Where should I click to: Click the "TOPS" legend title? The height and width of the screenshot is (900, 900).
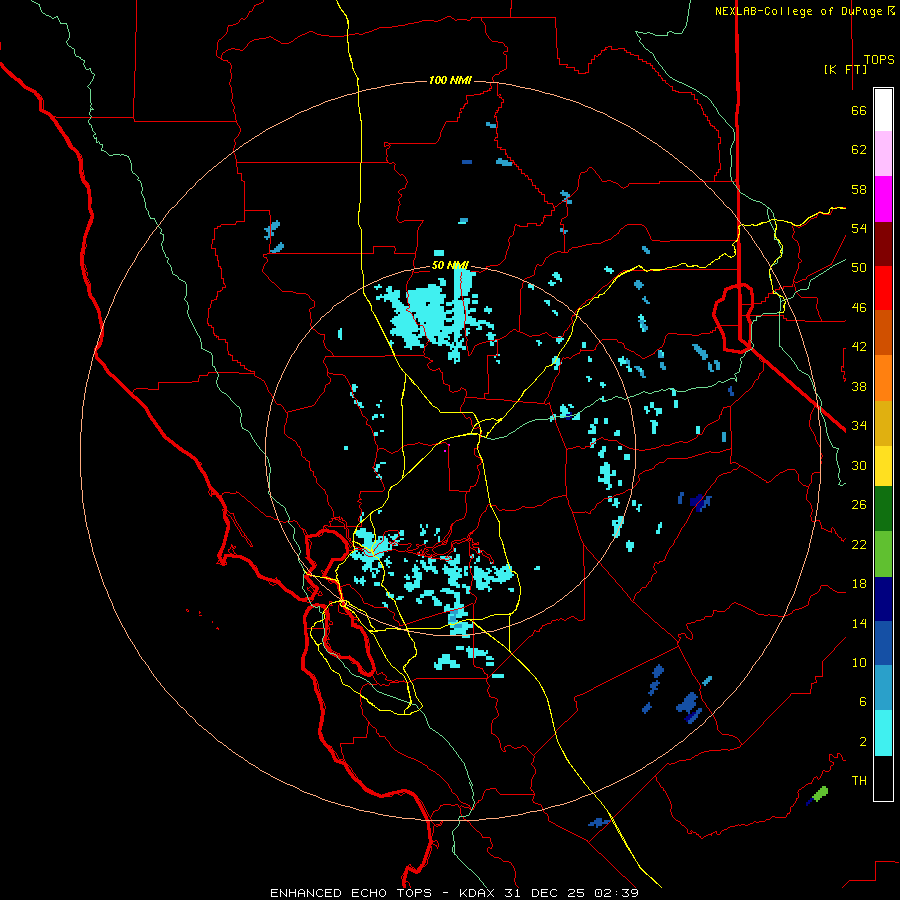coord(879,59)
